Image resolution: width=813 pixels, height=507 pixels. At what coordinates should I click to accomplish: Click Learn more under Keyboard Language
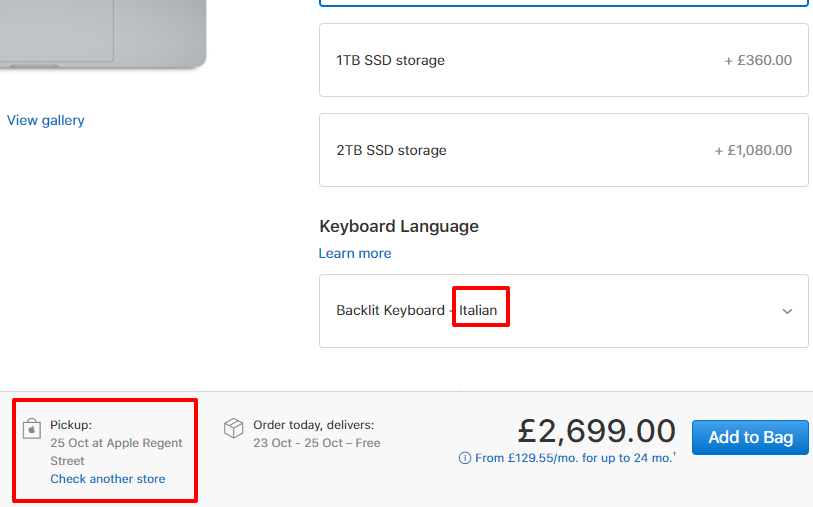355,254
